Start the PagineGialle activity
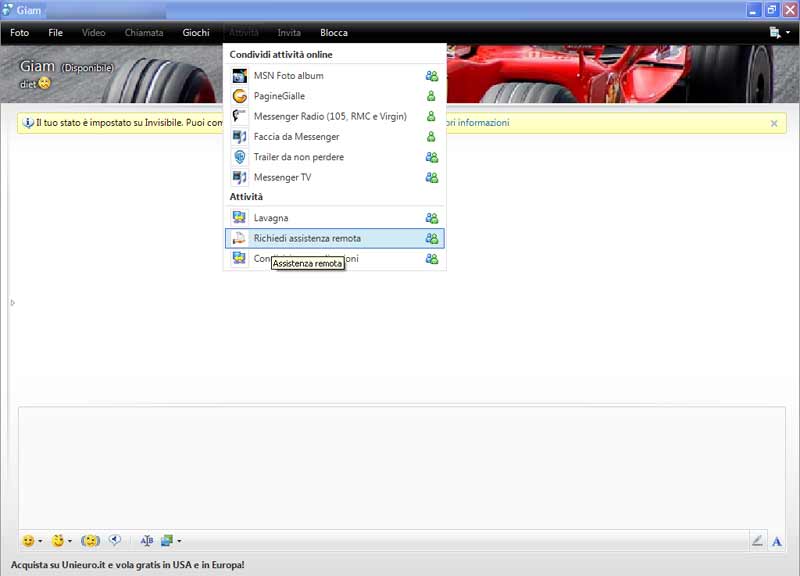 pos(335,96)
